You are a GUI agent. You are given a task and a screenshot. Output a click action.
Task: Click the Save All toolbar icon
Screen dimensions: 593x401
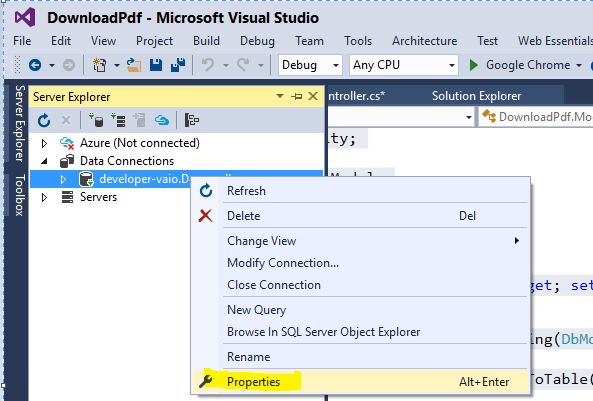(x=178, y=65)
